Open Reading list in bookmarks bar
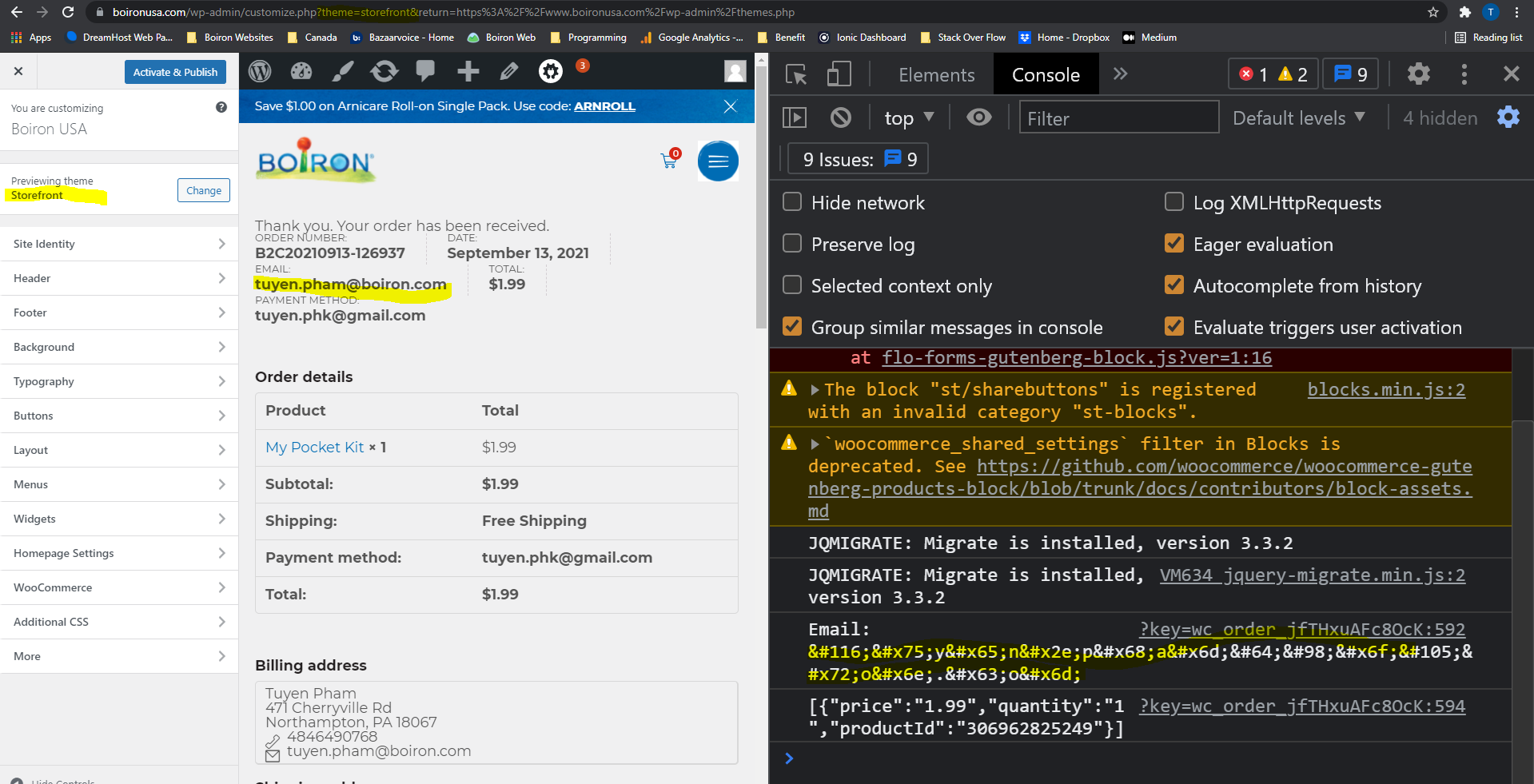1534x784 pixels. (x=1488, y=38)
